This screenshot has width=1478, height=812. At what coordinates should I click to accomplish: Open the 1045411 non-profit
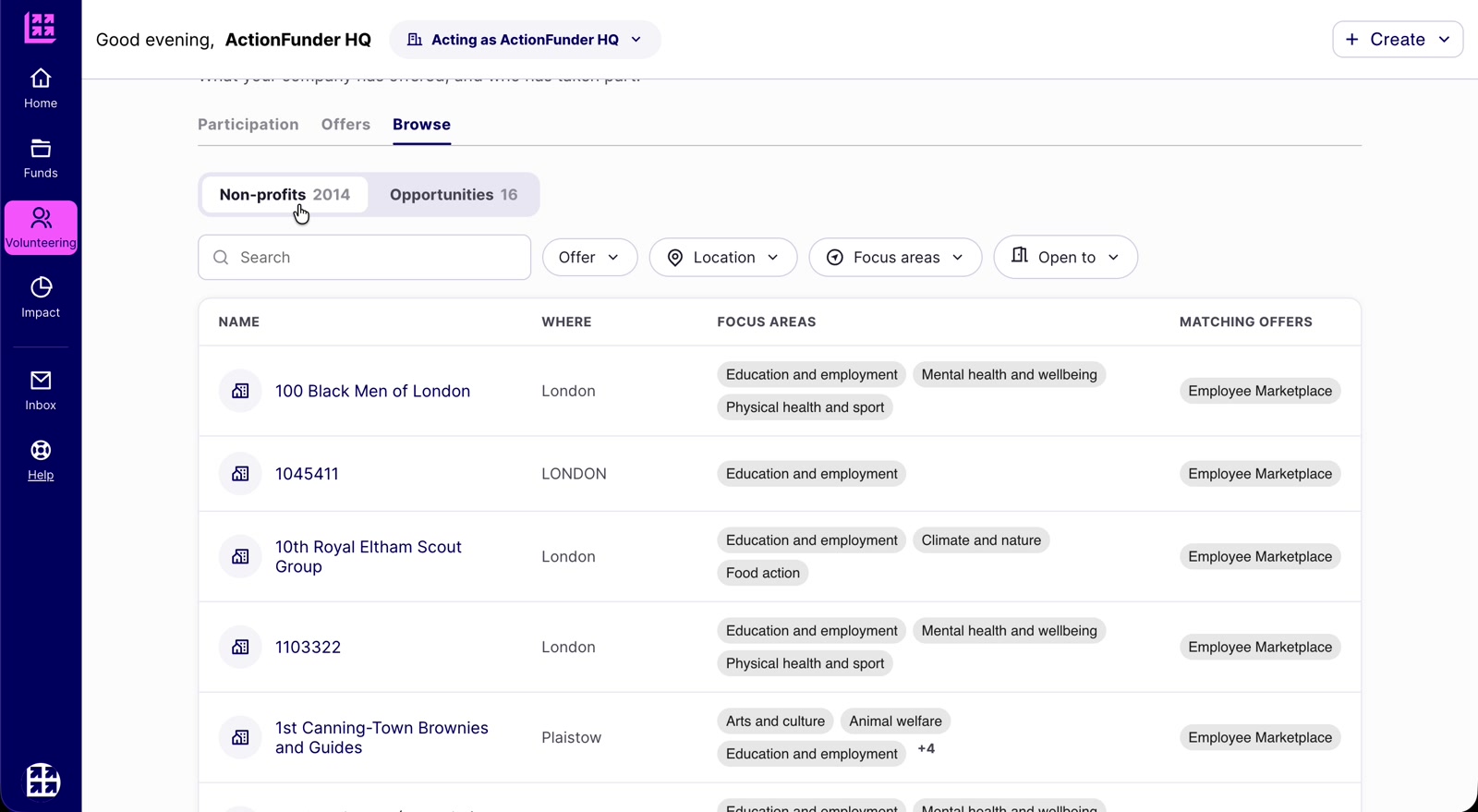[307, 474]
